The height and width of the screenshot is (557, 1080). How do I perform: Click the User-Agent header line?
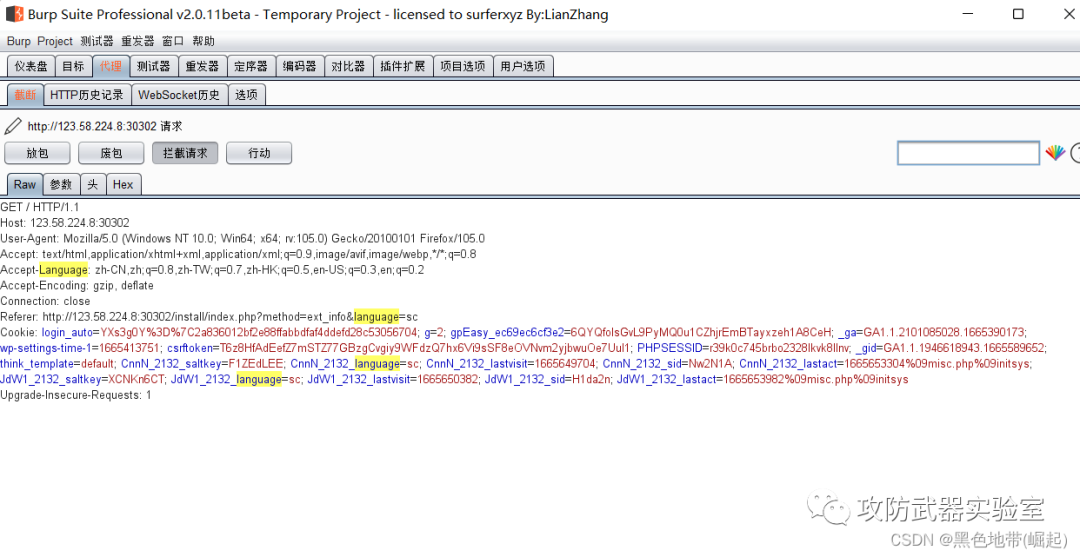pos(242,239)
